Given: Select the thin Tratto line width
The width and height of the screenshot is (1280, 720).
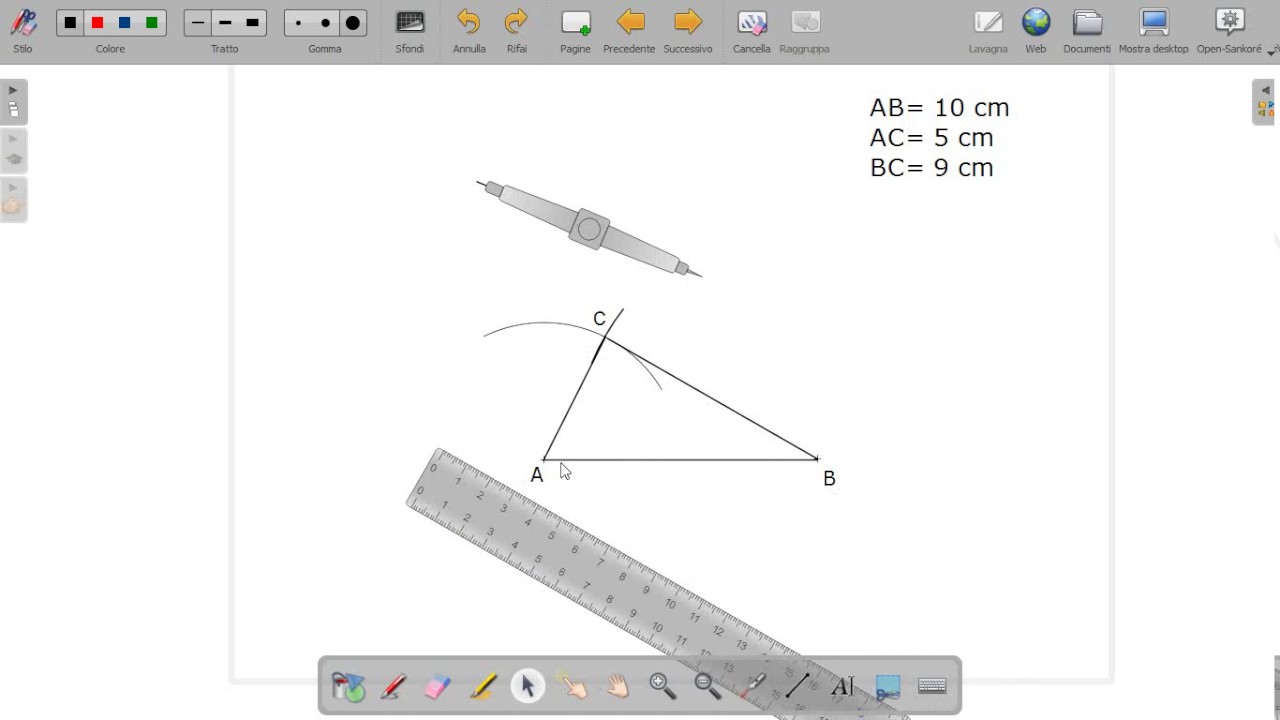Looking at the screenshot, I should [198, 23].
